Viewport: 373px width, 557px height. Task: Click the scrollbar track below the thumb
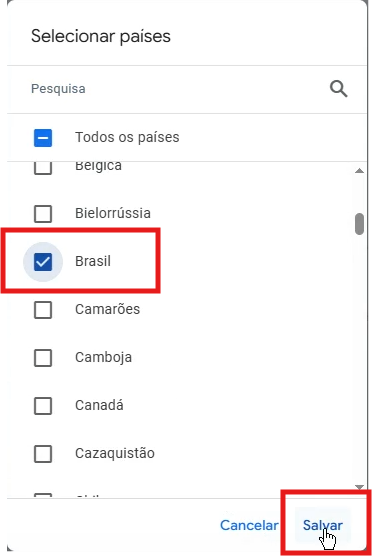coord(360,359)
